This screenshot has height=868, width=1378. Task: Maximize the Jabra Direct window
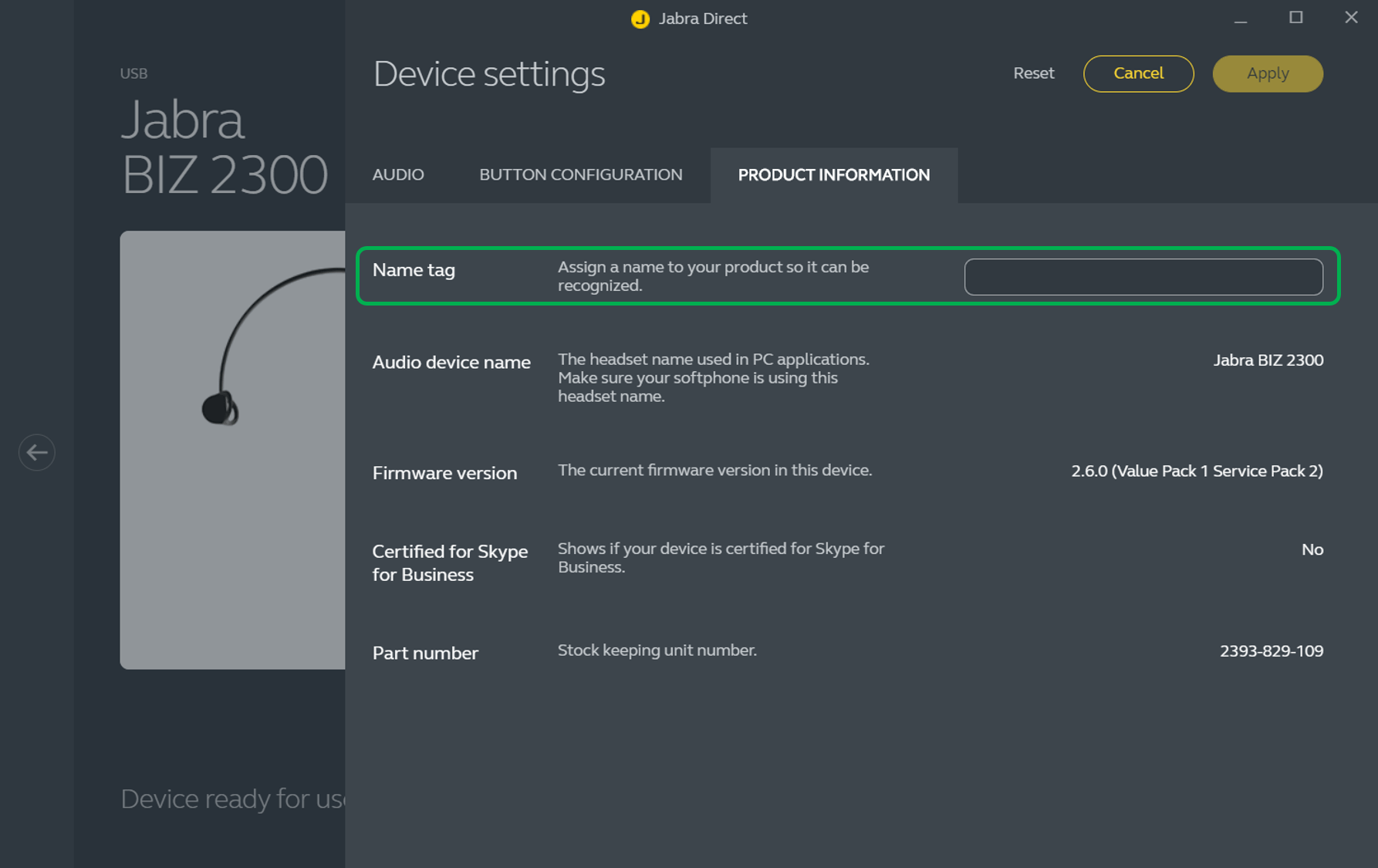(1296, 18)
